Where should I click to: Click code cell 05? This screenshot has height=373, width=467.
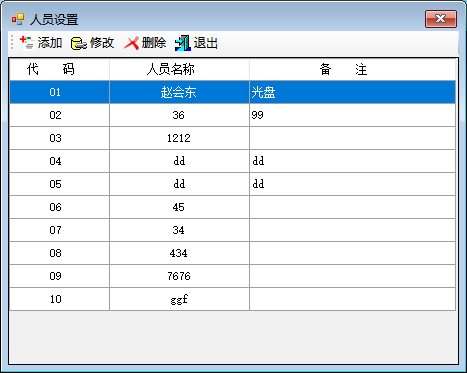(x=59, y=184)
